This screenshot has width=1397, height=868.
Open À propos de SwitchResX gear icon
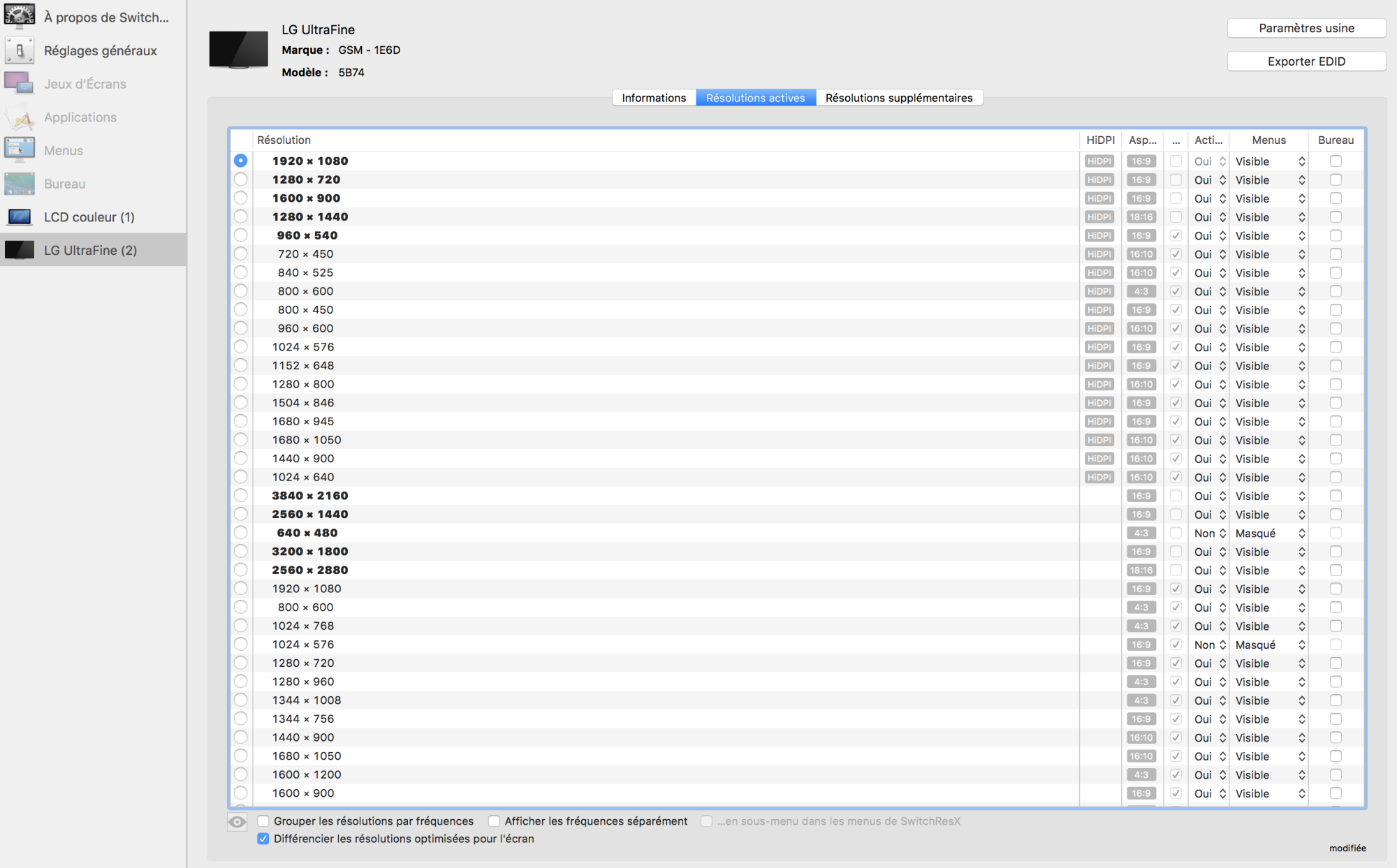tap(20, 15)
